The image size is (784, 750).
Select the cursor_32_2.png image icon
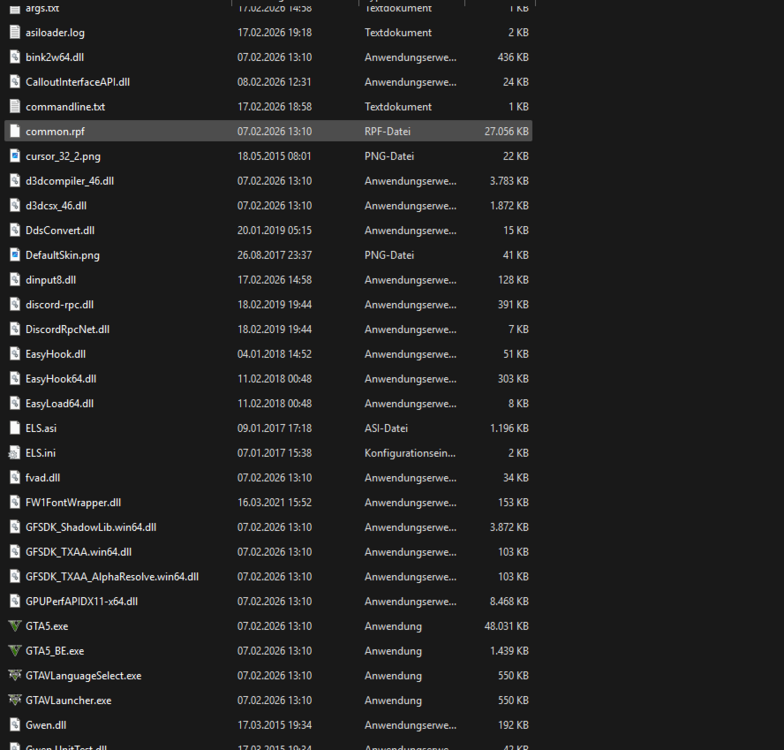15,156
